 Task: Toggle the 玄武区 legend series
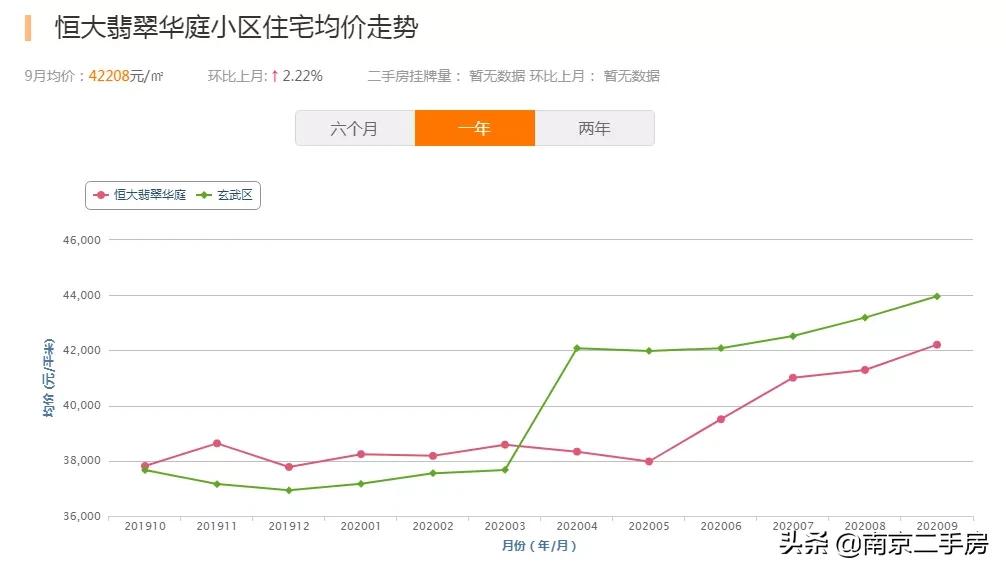pos(225,195)
